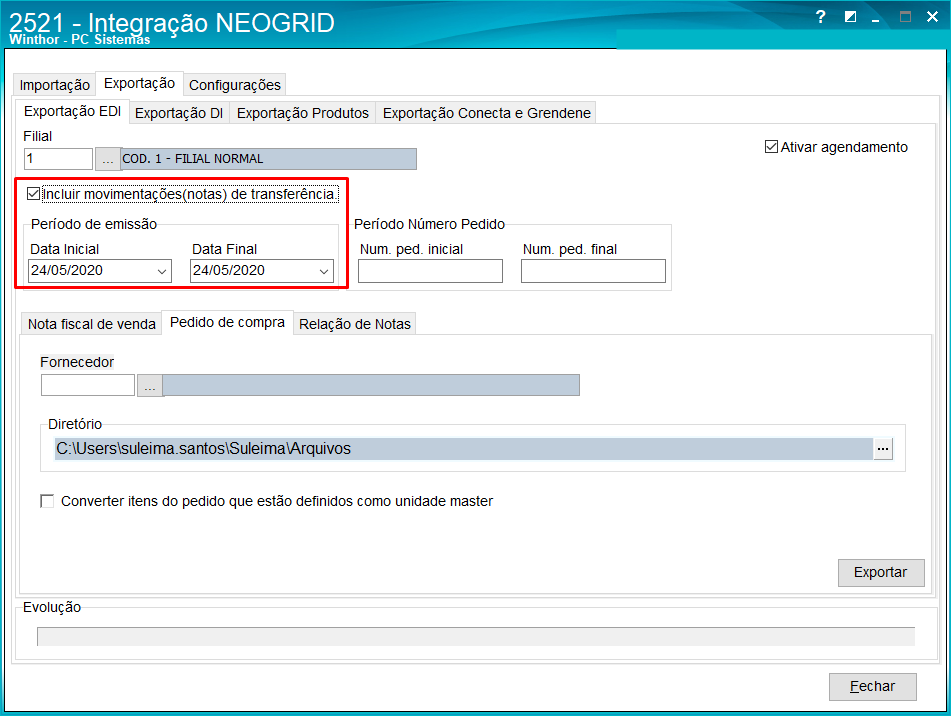
Task: Expand the Data Final date dropdown
Action: [x=324, y=271]
